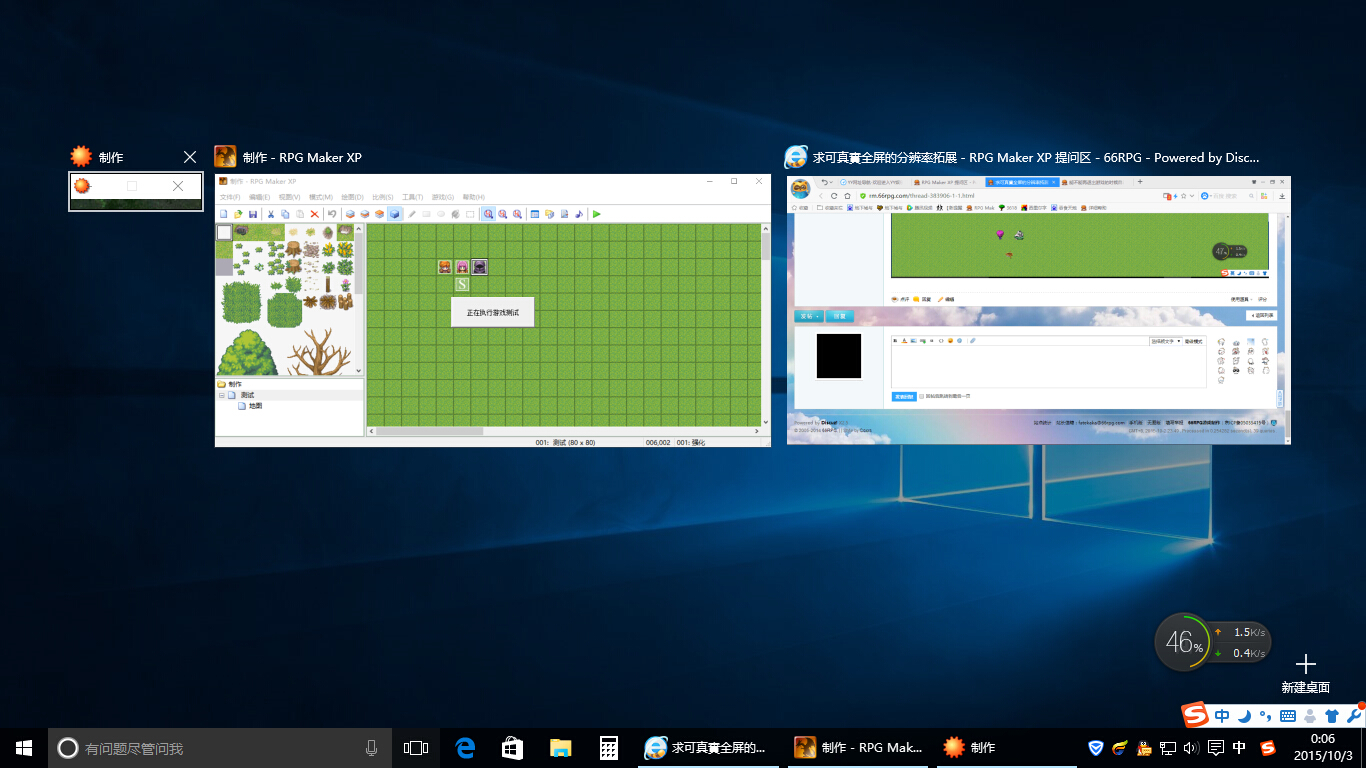Screen dimensions: 1366x768
Task: Click the Sogou logo on the IME toolbar
Action: [1195, 715]
